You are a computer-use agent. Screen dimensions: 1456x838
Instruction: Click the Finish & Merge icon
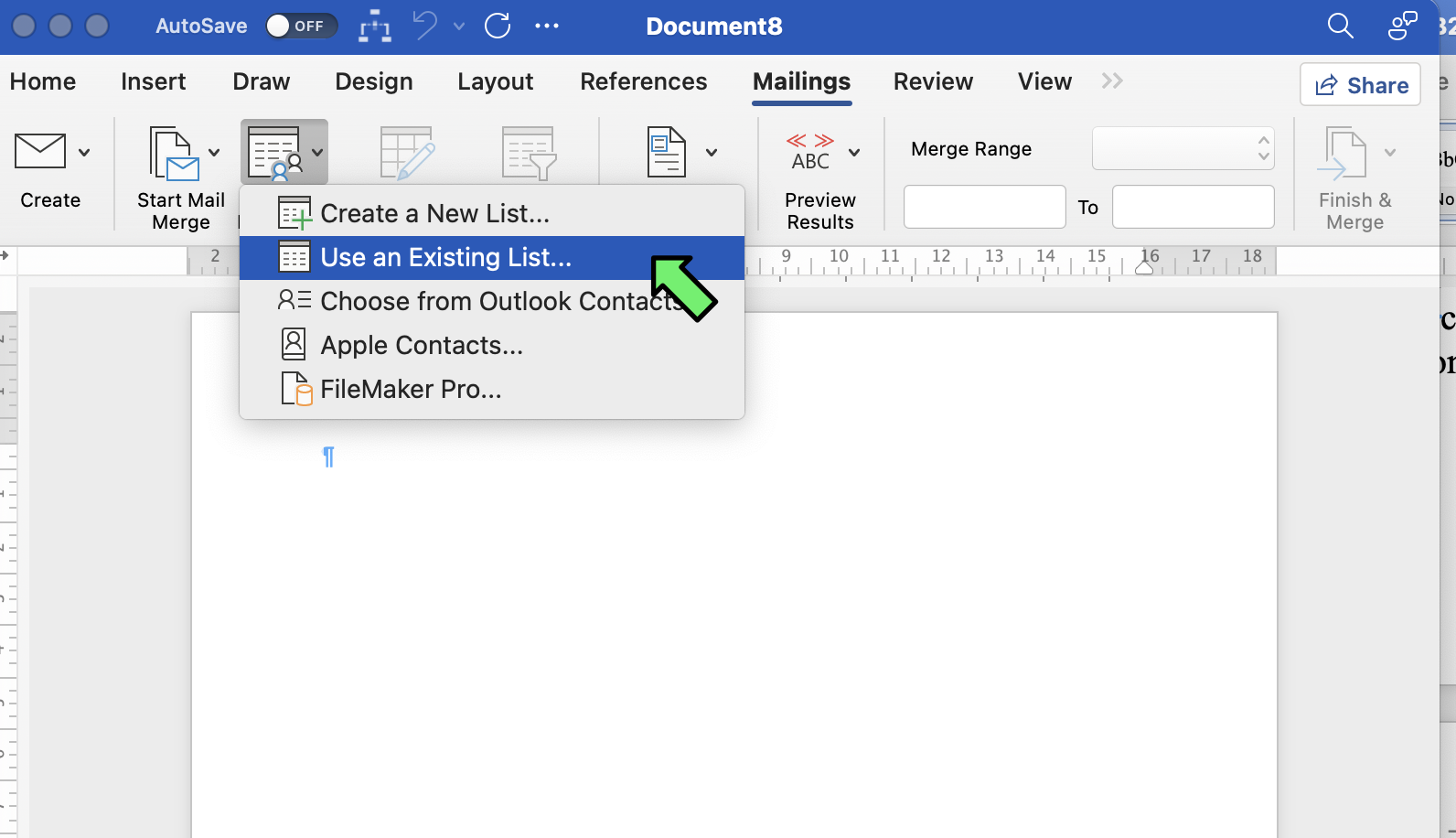[1341, 153]
